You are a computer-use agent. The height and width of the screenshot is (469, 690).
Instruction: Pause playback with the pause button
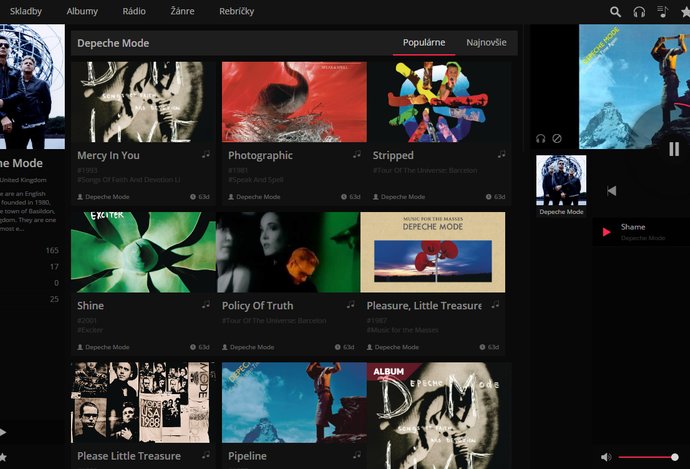674,149
